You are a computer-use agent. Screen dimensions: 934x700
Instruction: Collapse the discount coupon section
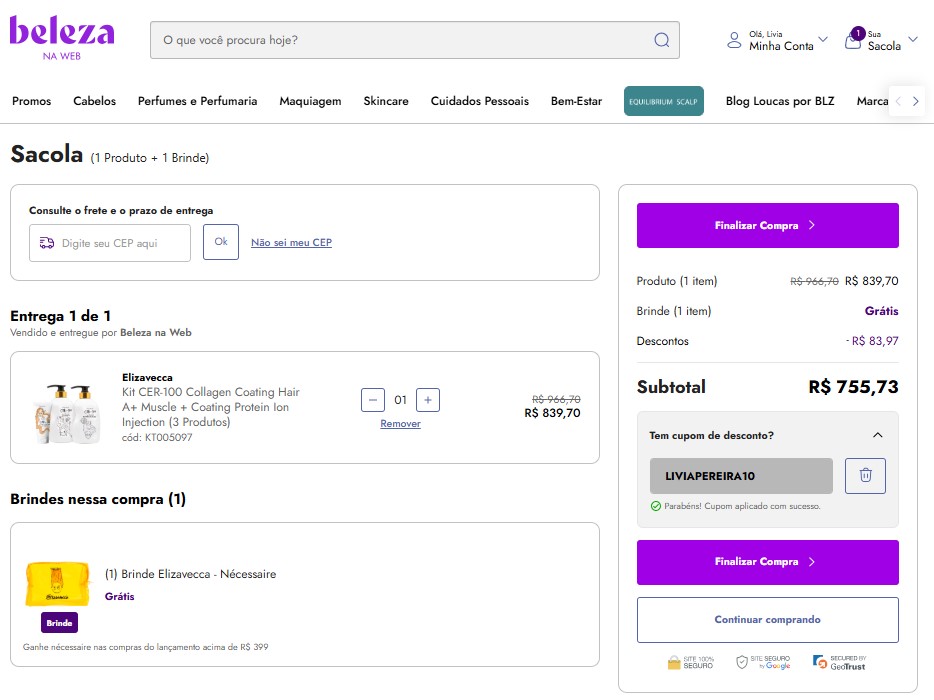click(x=877, y=435)
